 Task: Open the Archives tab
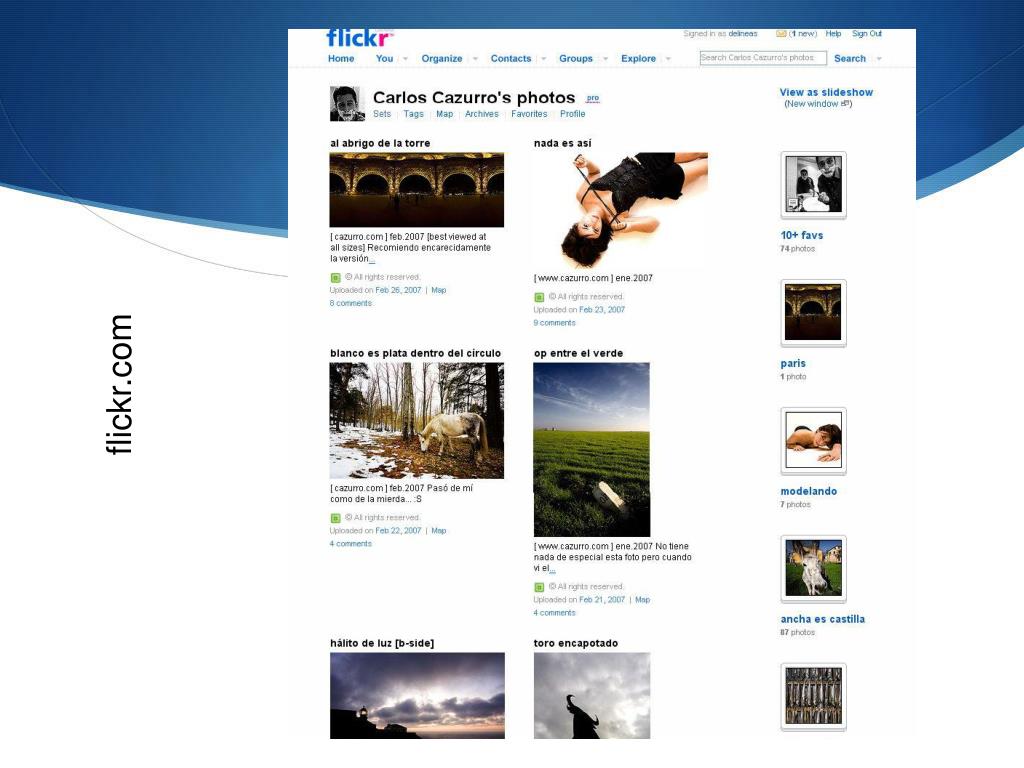482,114
